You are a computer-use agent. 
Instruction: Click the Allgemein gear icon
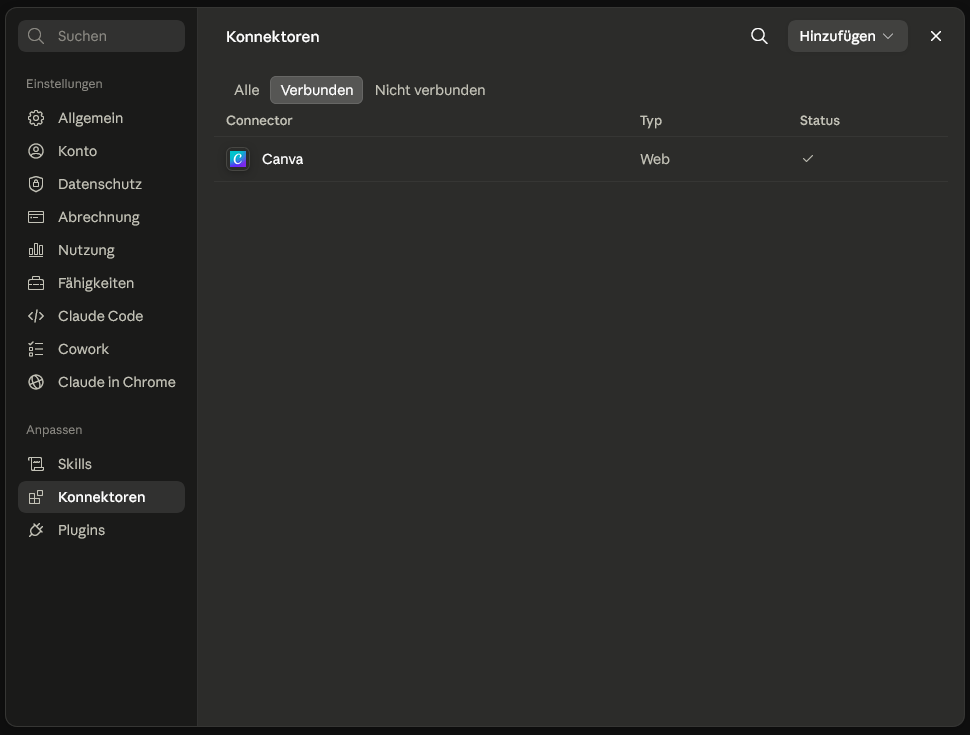coord(36,118)
